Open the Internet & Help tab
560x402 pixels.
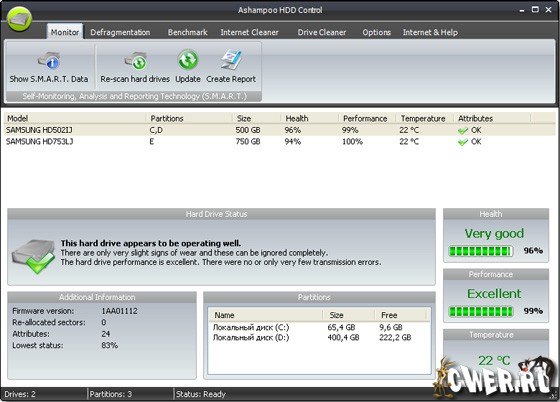pyautogui.click(x=430, y=32)
